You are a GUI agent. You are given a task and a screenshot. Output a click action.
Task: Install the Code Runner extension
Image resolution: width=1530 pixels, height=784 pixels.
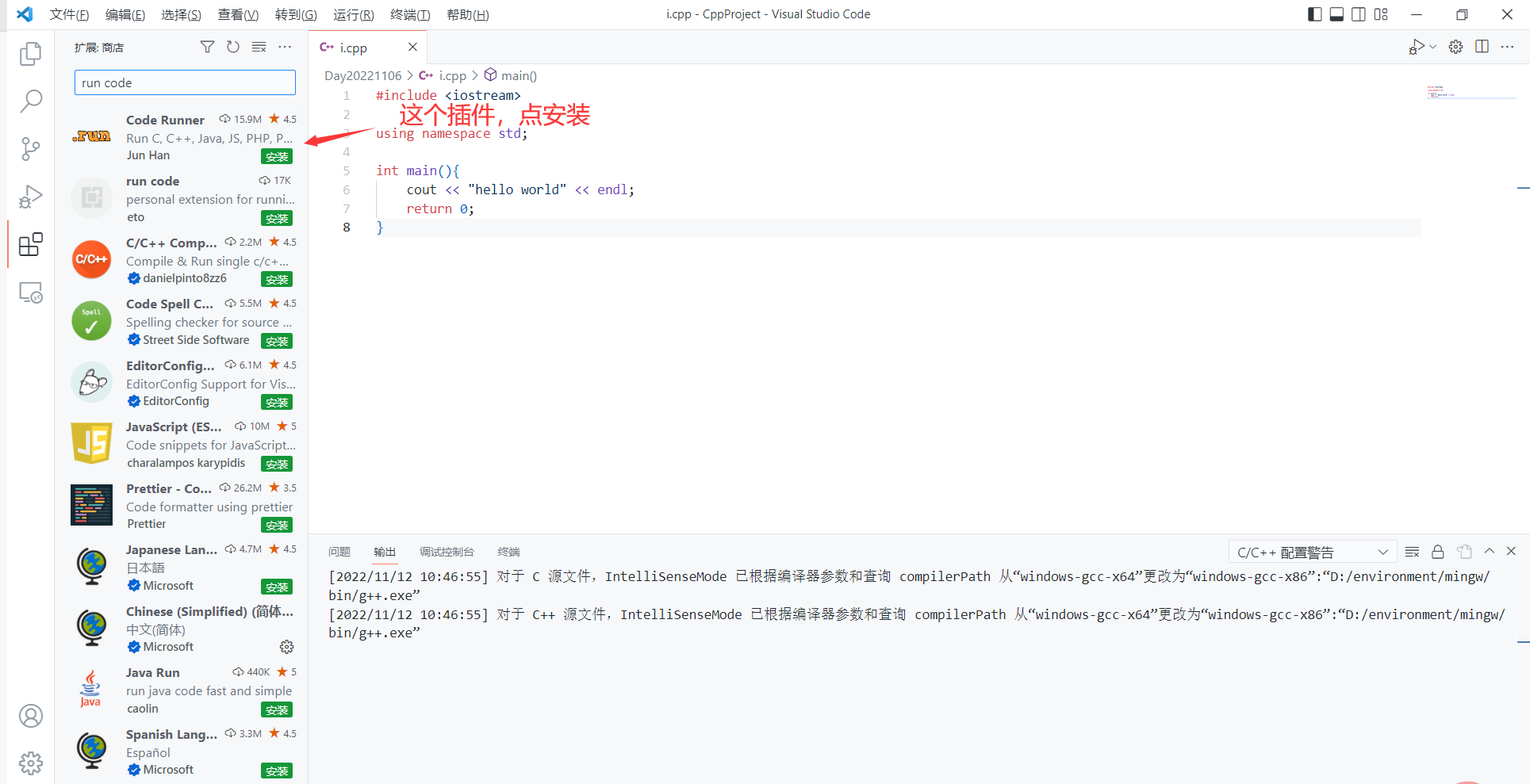click(x=277, y=156)
